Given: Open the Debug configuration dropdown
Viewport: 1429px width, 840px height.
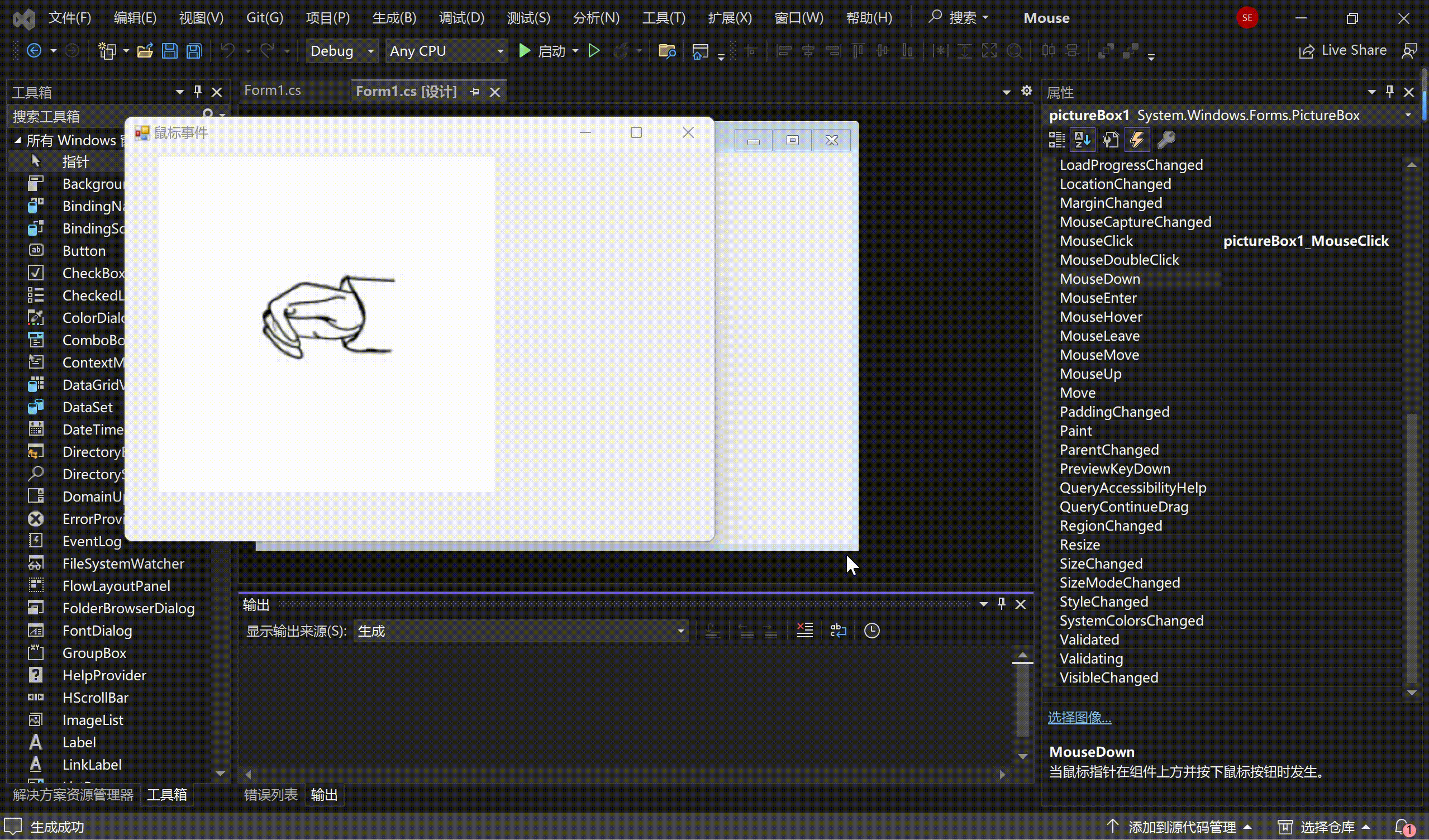Looking at the screenshot, I should (x=370, y=51).
